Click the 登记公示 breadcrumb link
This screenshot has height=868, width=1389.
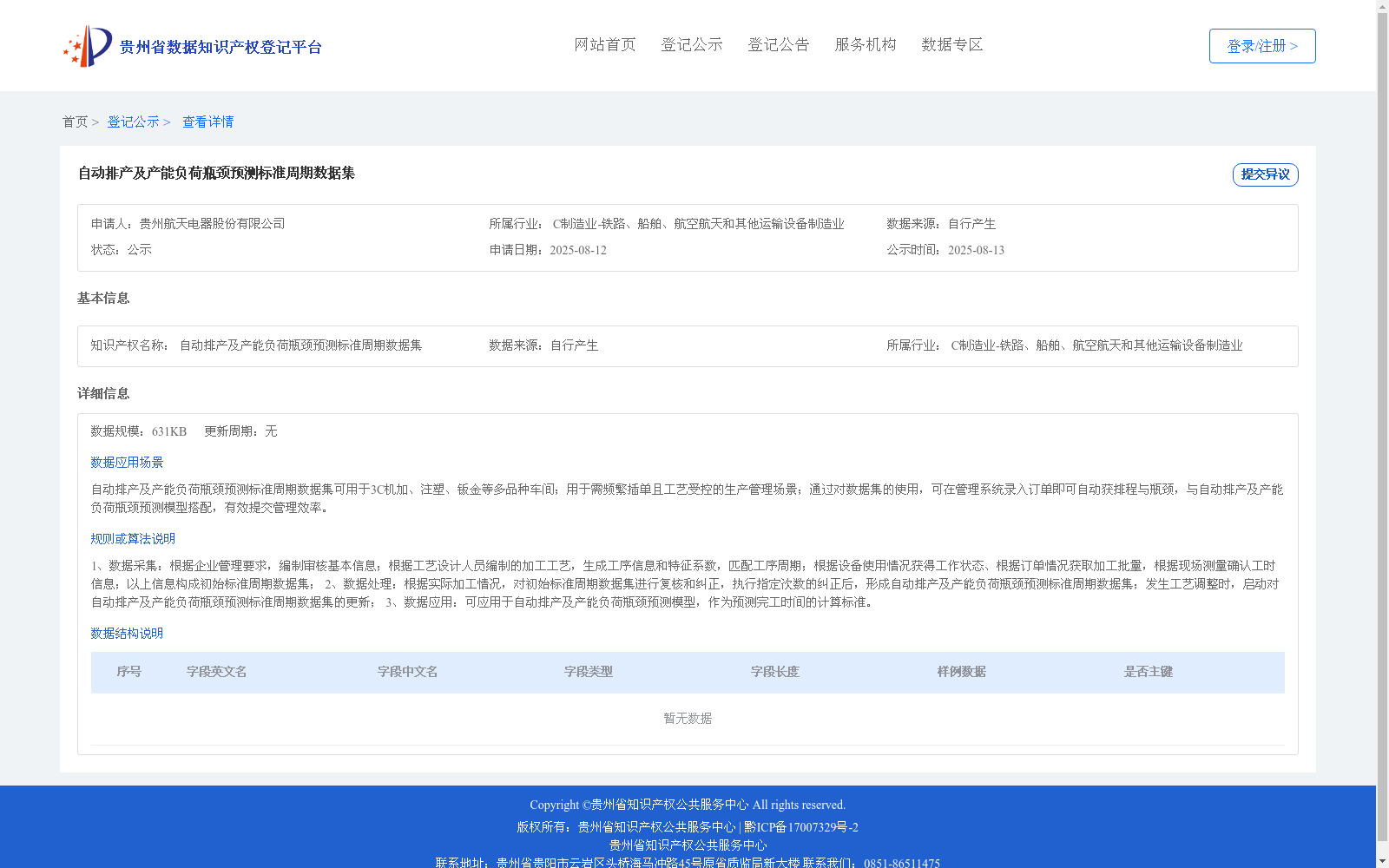[133, 122]
